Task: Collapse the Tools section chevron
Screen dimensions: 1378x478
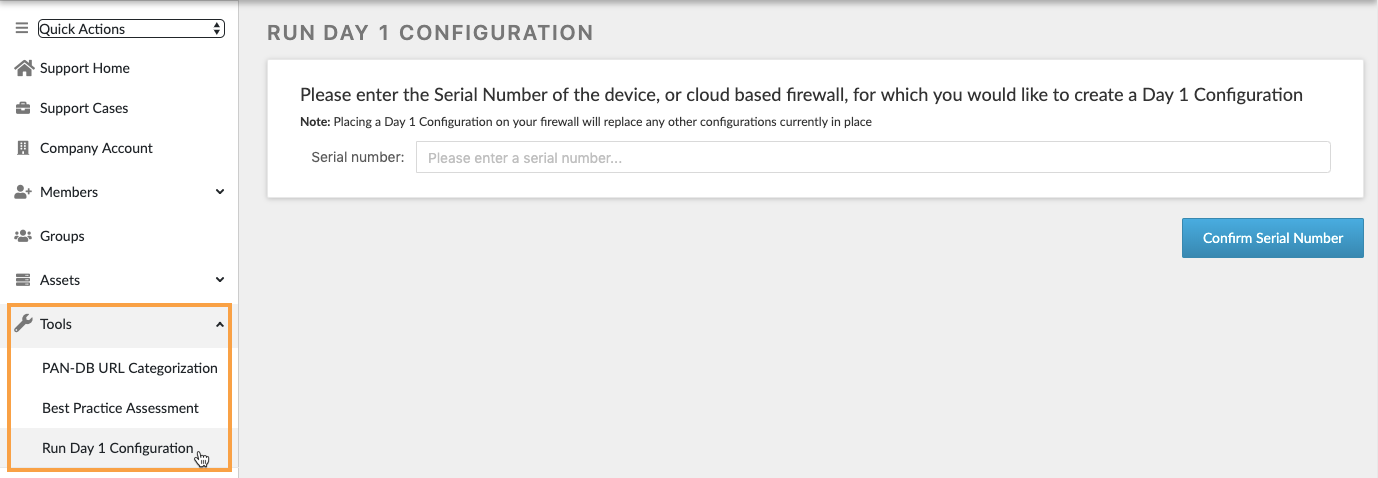Action: [x=220, y=324]
